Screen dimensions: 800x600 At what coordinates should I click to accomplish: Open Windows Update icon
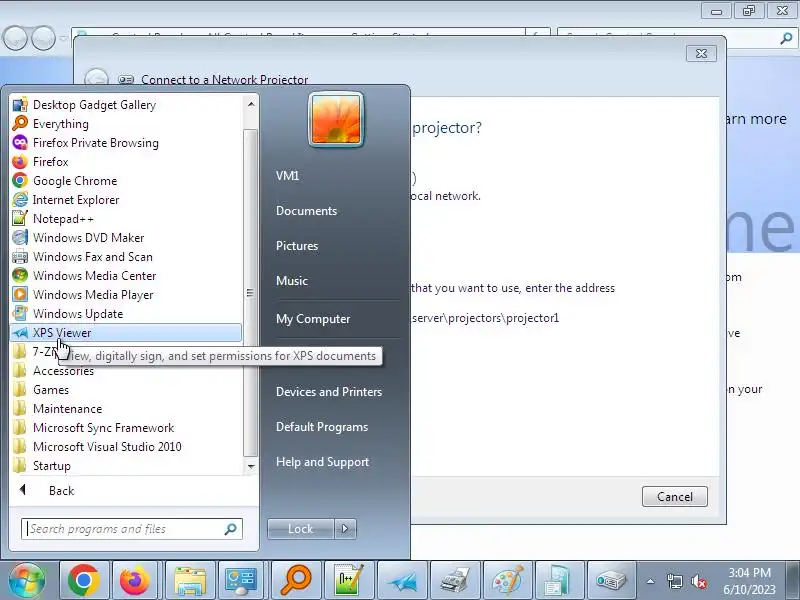click(x=20, y=313)
